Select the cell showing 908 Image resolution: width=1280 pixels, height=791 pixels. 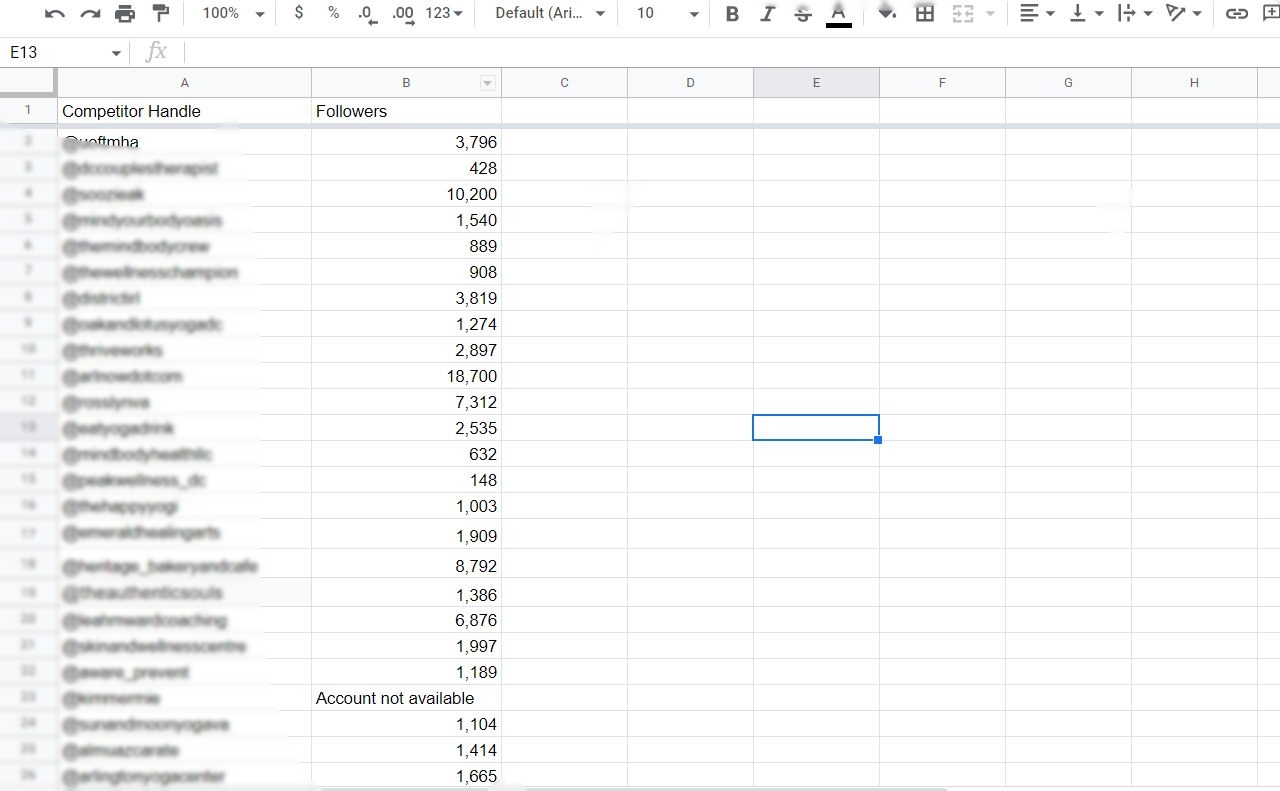(x=406, y=272)
